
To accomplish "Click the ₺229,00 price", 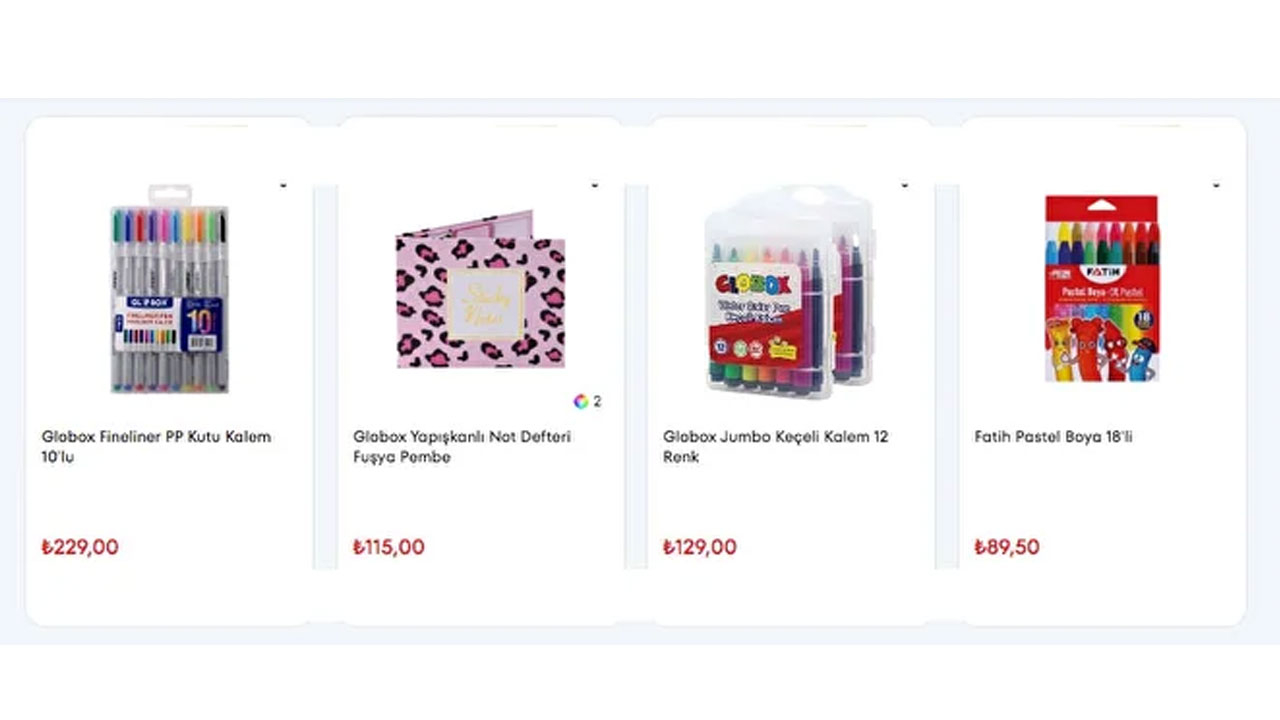I will (80, 547).
